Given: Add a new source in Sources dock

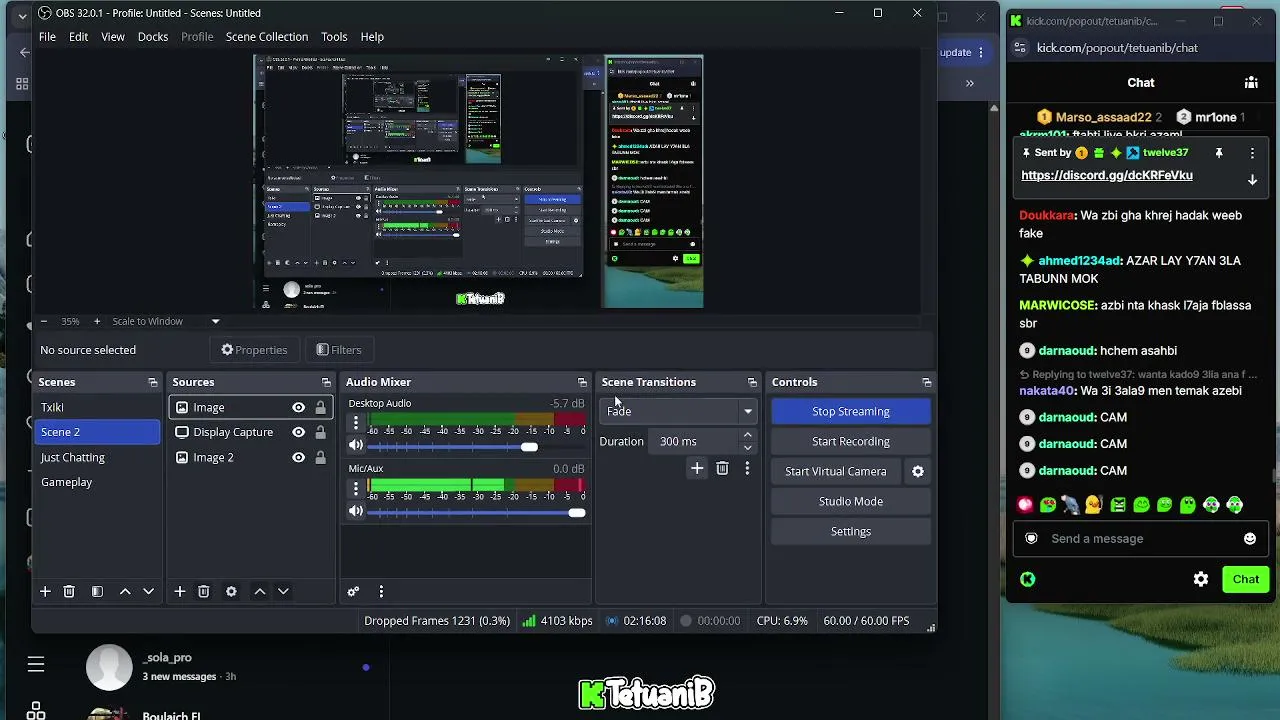Looking at the screenshot, I should click(x=180, y=591).
